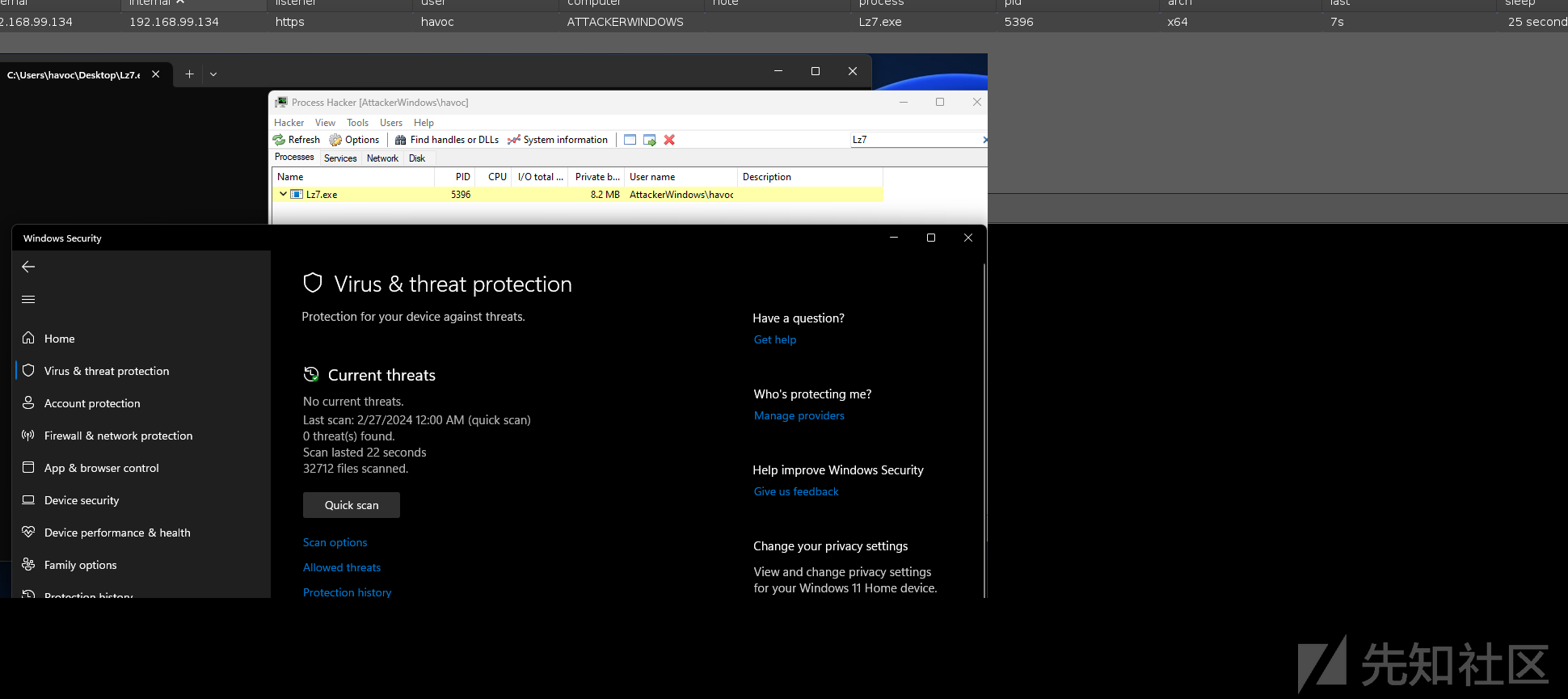The width and height of the screenshot is (1568, 699).
Task: Click the Protection history clock icon
Action: coord(28,595)
